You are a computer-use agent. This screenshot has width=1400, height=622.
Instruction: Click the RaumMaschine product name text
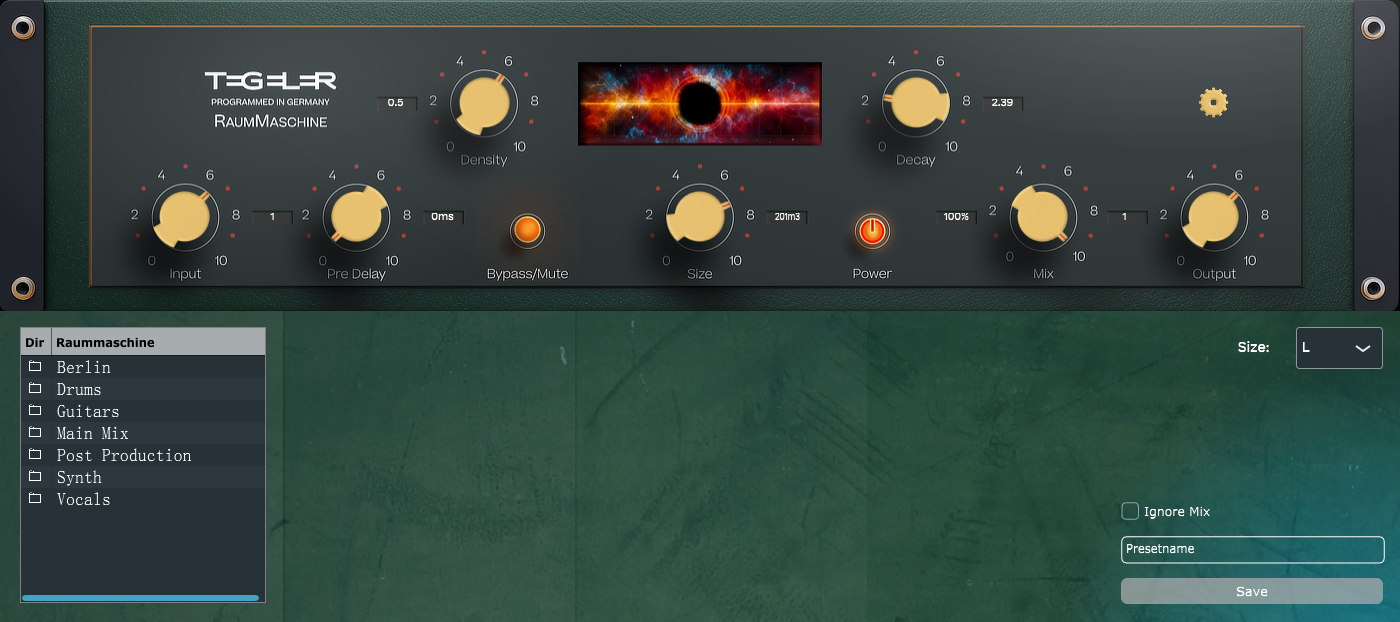point(270,122)
